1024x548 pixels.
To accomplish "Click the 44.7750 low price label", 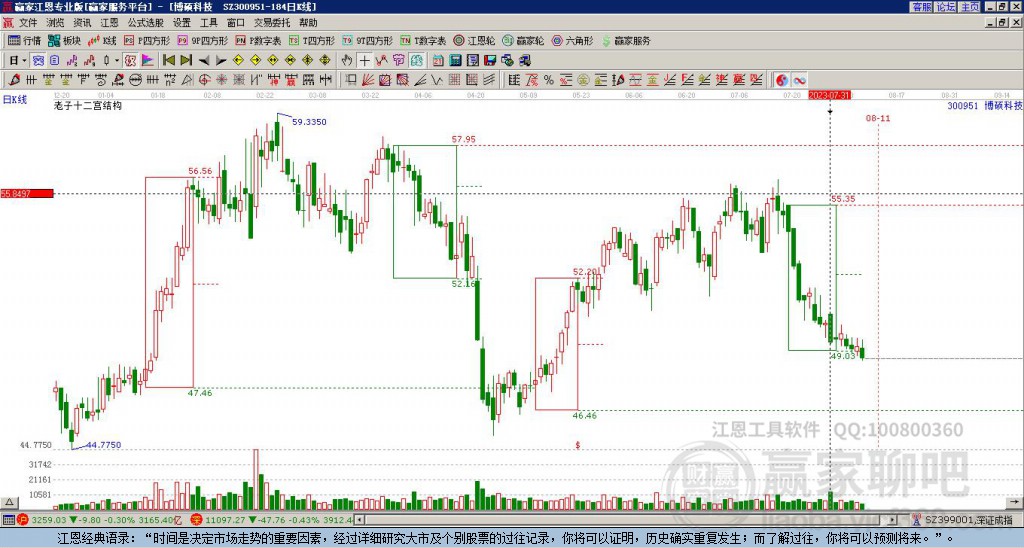I will click(x=103, y=445).
